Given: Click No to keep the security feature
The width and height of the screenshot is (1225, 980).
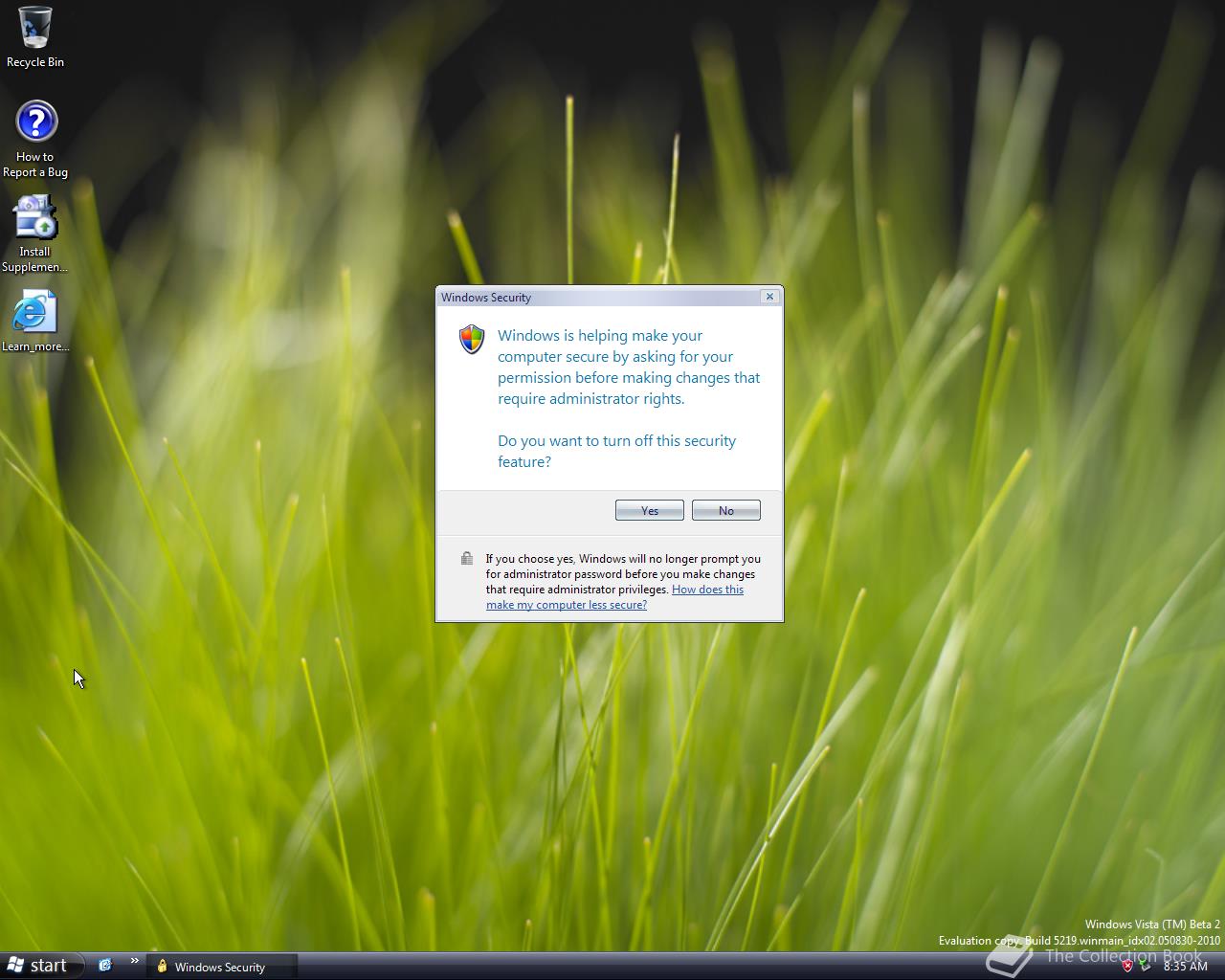Looking at the screenshot, I should [726, 510].
